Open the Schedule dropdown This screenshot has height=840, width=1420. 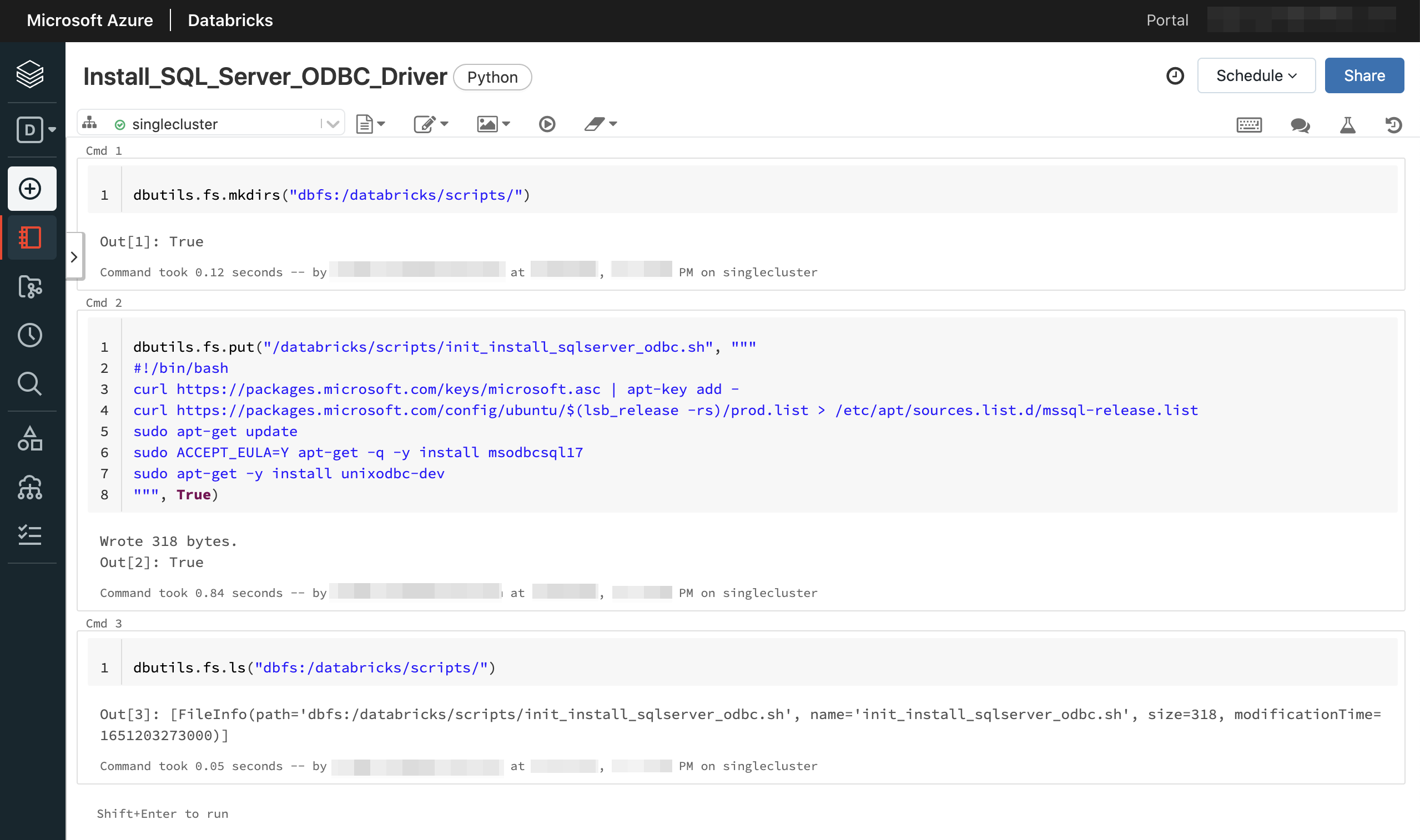click(x=1256, y=75)
